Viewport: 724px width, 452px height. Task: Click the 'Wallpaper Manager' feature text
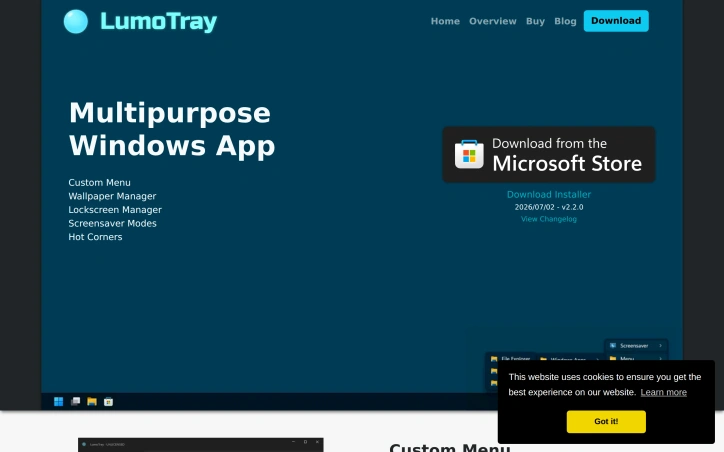[112, 196]
